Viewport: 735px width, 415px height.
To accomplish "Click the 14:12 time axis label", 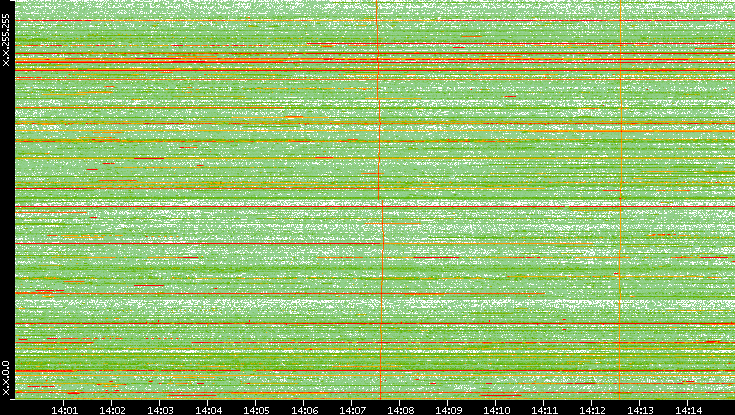I will point(592,410).
